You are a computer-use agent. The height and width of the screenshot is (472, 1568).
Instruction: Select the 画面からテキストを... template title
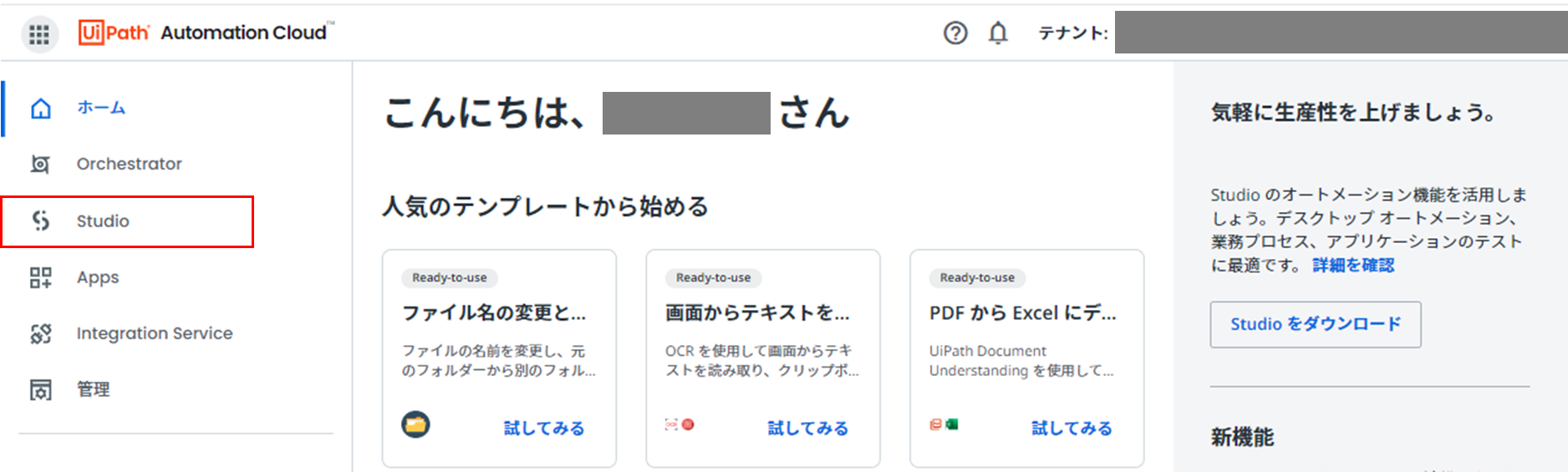tap(757, 313)
